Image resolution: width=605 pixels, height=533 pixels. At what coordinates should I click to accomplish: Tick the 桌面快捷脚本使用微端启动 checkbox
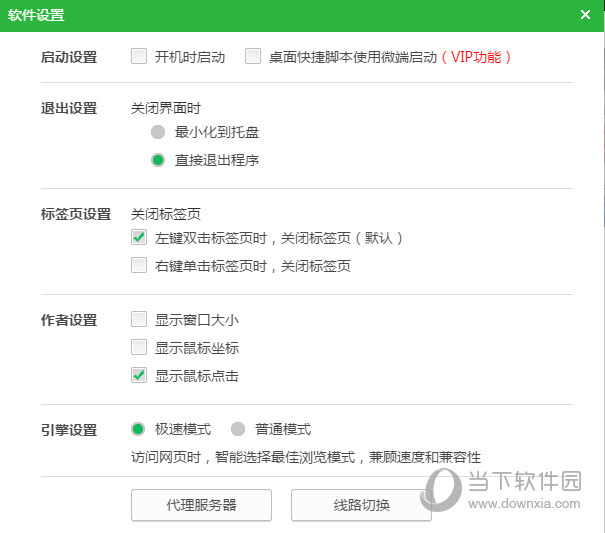tap(253, 56)
